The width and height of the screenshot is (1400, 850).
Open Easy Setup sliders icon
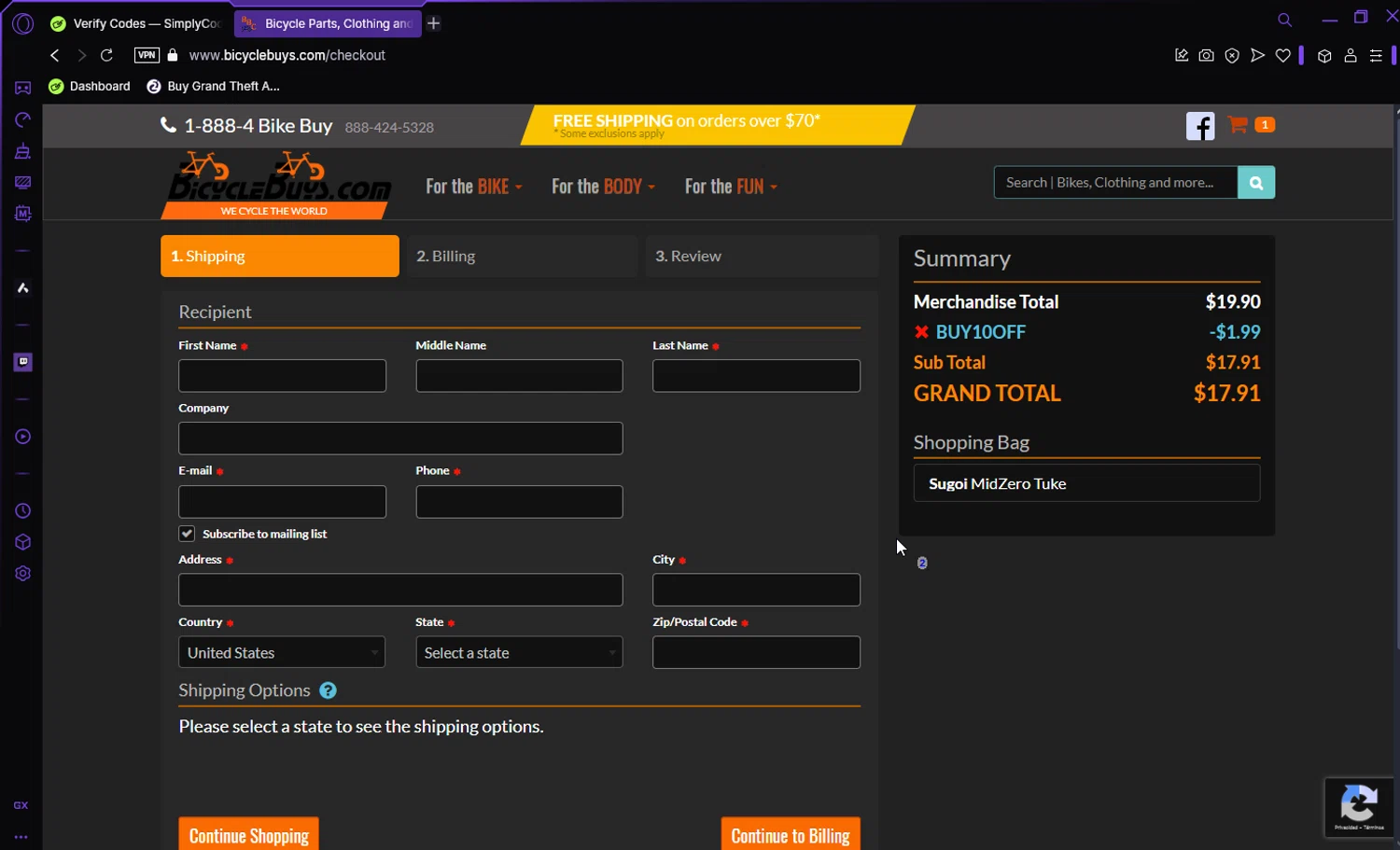point(1376,56)
